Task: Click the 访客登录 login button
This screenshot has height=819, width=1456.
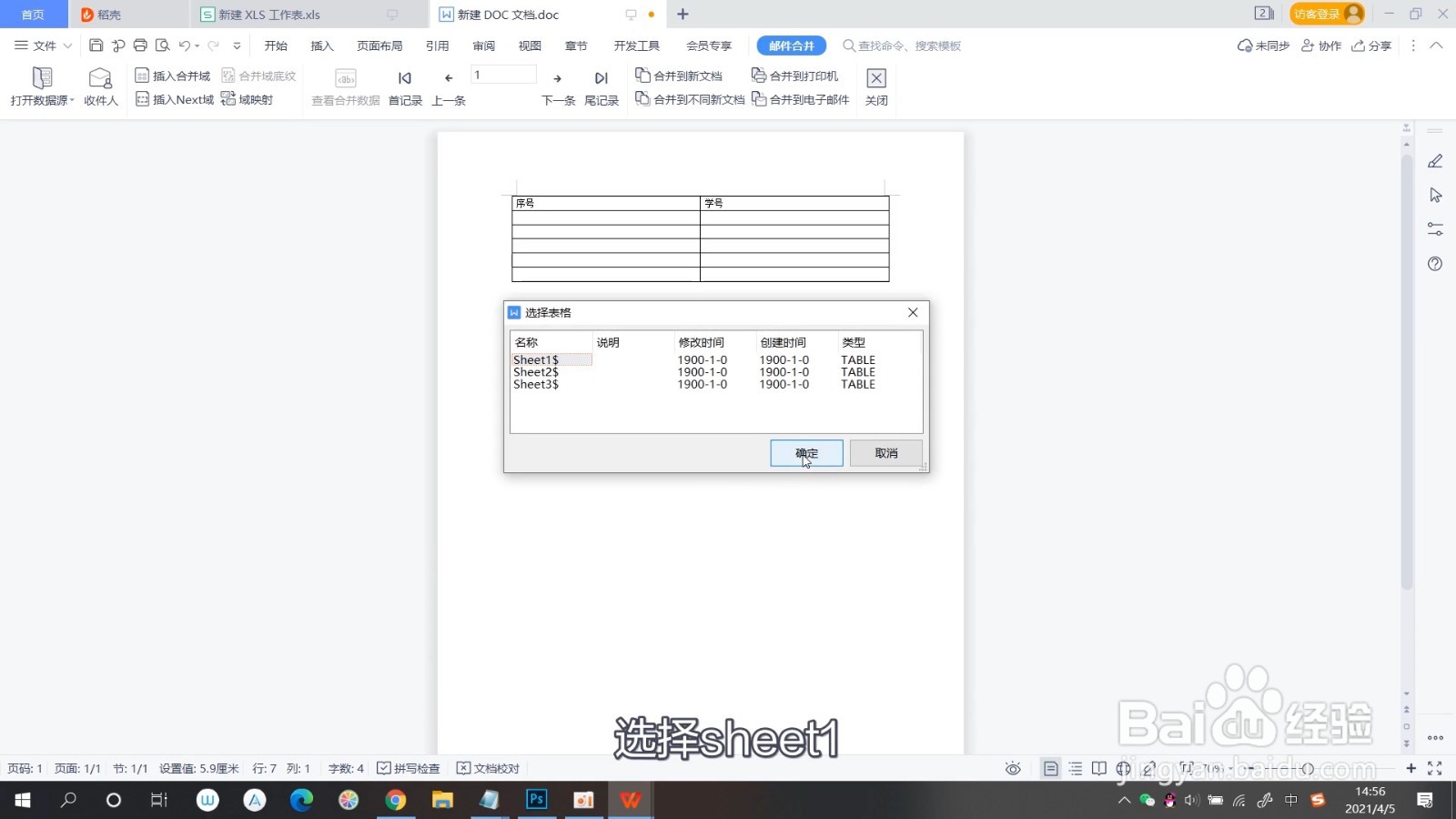Action: tap(1327, 14)
